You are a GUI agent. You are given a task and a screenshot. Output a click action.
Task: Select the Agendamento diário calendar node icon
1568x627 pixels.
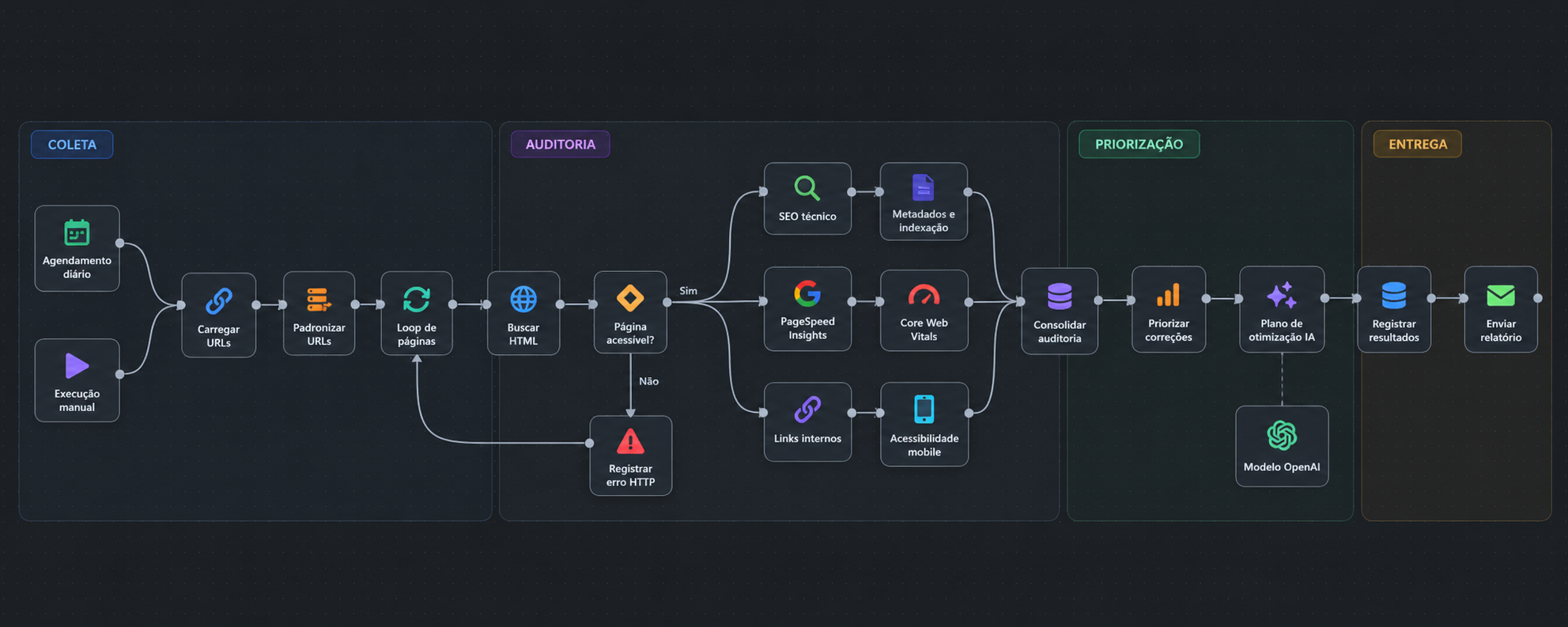click(x=77, y=233)
